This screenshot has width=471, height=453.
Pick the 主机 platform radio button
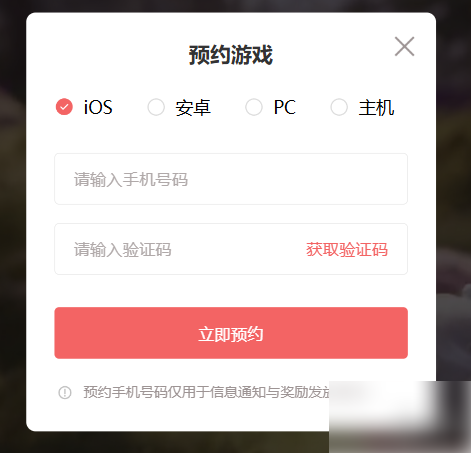coord(339,107)
